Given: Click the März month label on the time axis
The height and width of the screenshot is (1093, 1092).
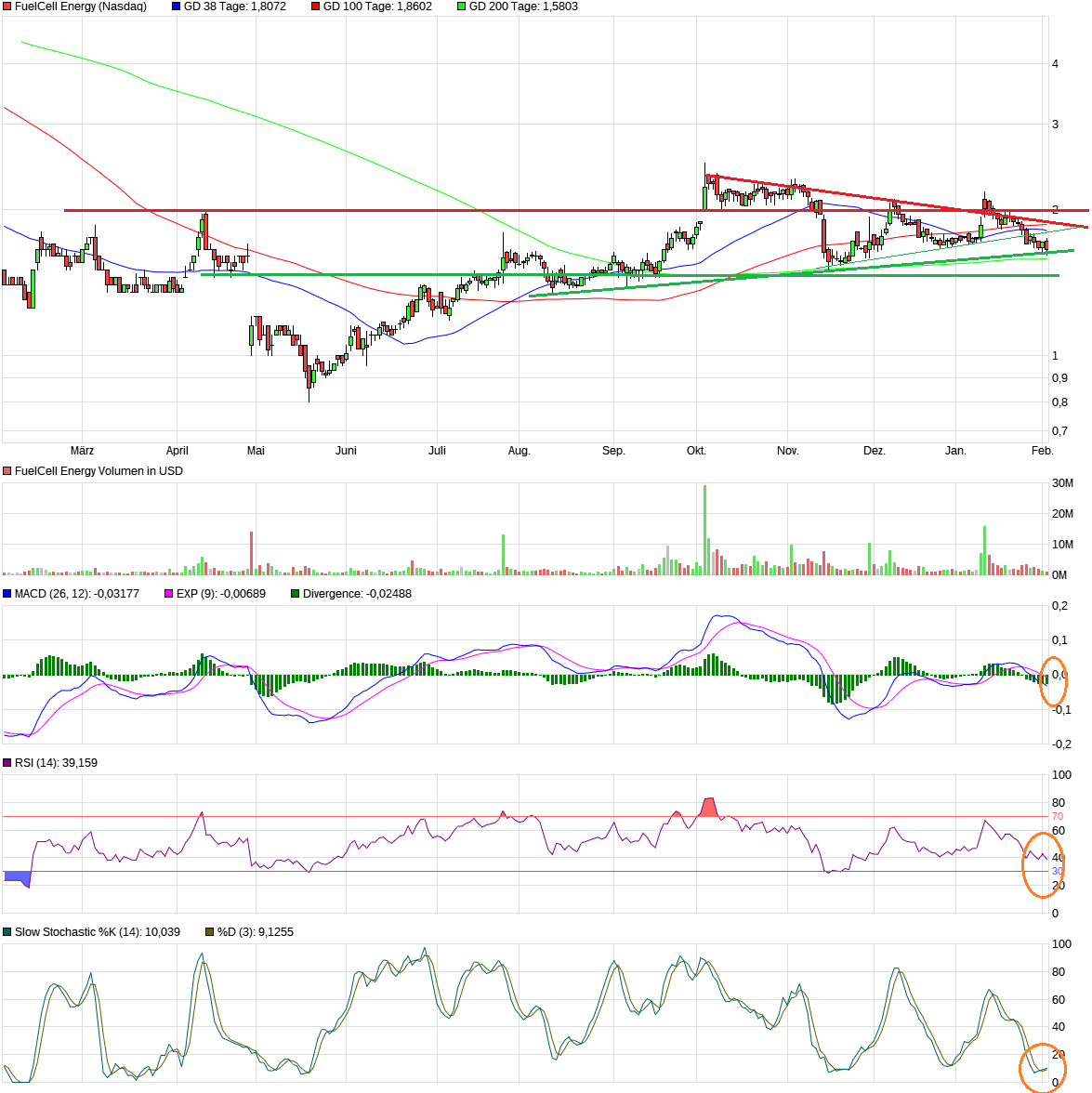Looking at the screenshot, I should (x=82, y=451).
